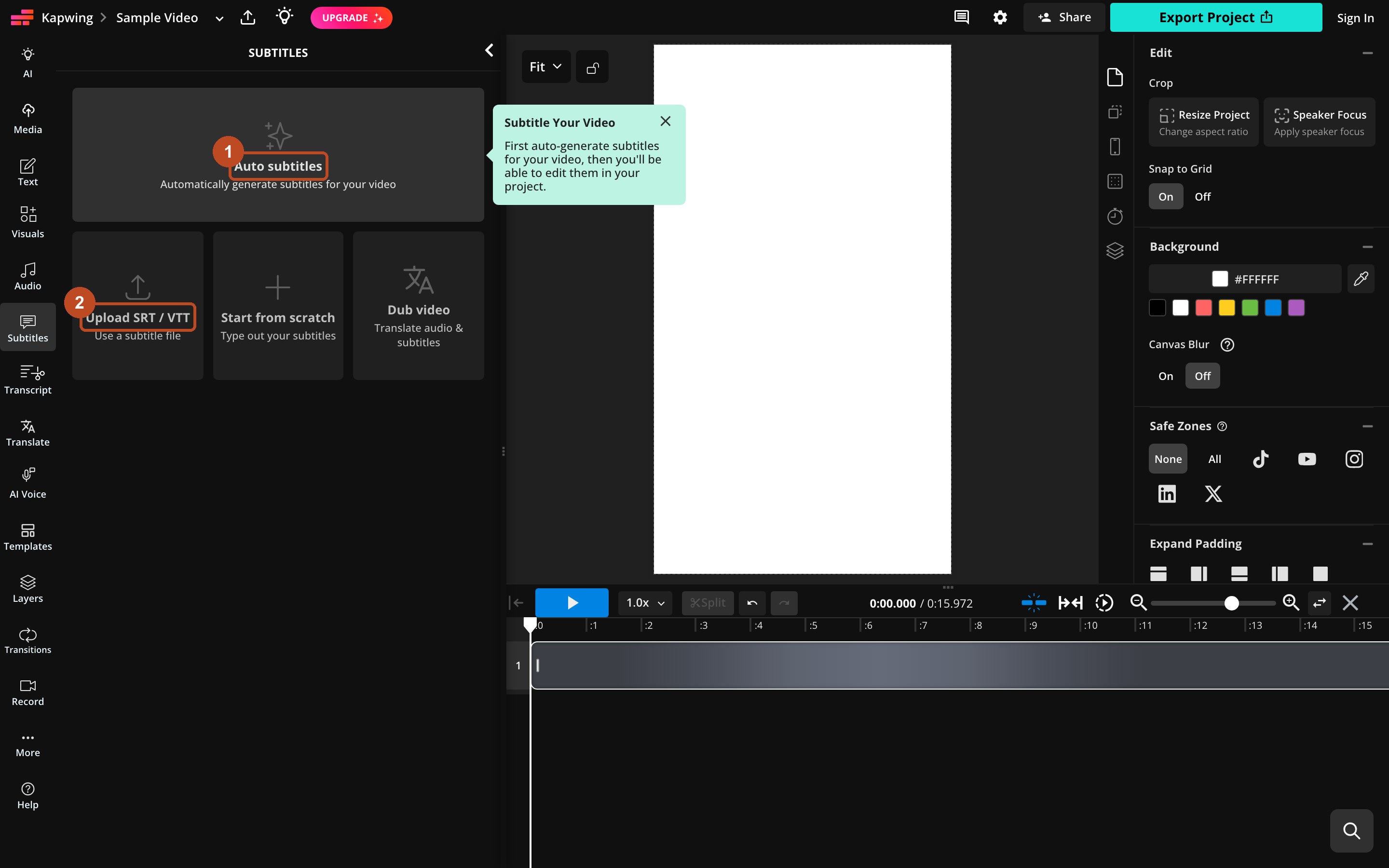
Task: Show the TikTok safe zone
Action: click(x=1260, y=459)
